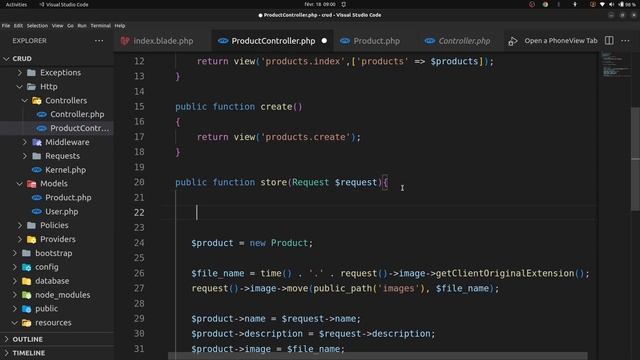Click the Activities button in top bar
This screenshot has width=640, height=360.
(x=16, y=4)
